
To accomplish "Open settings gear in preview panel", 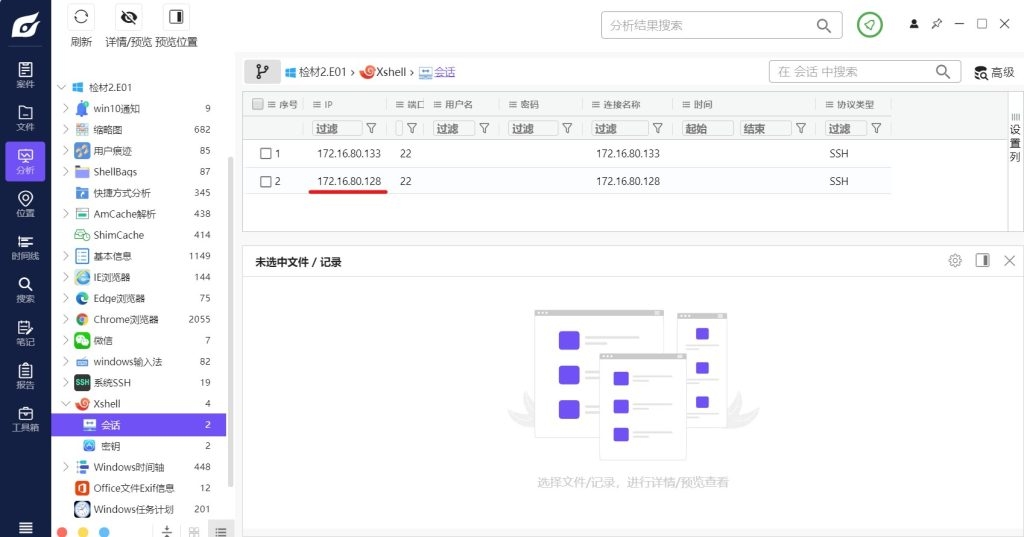I will pyautogui.click(x=955, y=261).
